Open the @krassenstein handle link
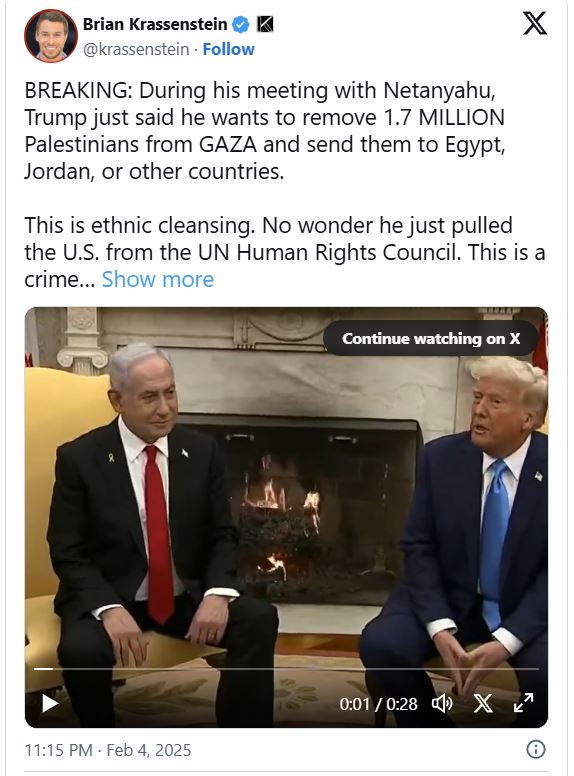The width and height of the screenshot is (574, 776). [136, 49]
